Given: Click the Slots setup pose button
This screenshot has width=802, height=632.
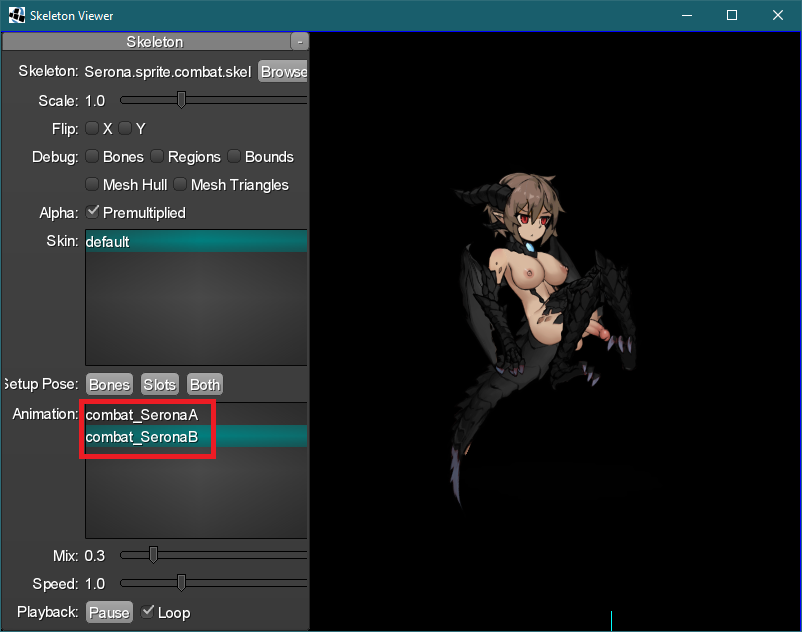Looking at the screenshot, I should (x=160, y=385).
